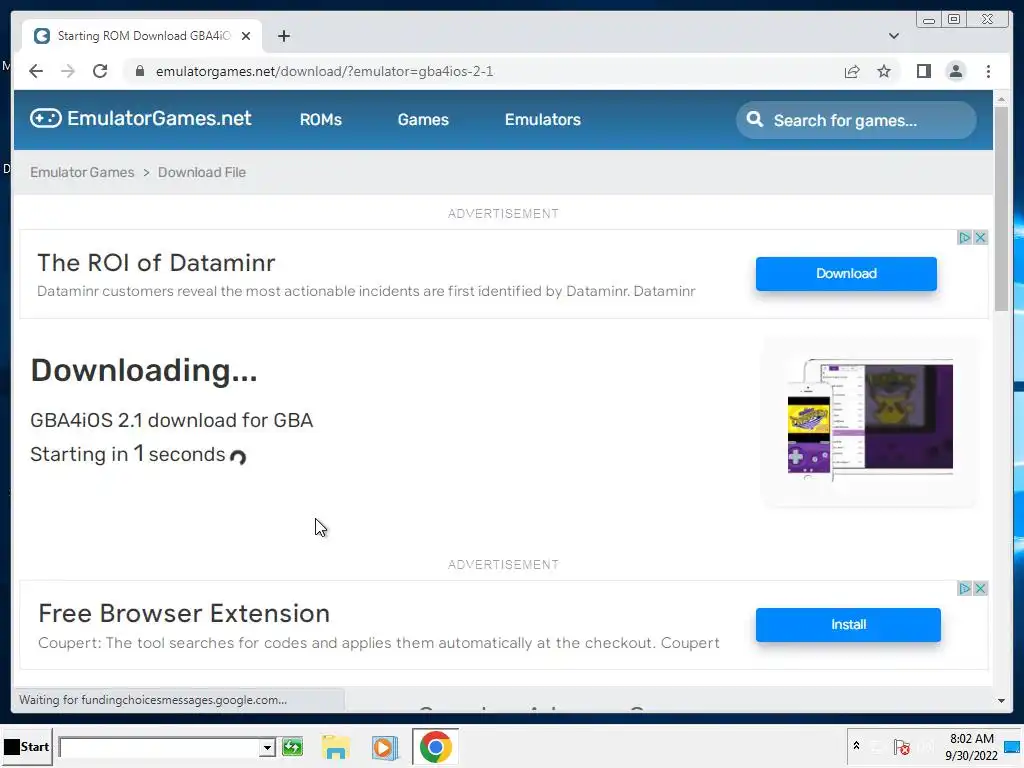Go back to the previous page

(36, 71)
